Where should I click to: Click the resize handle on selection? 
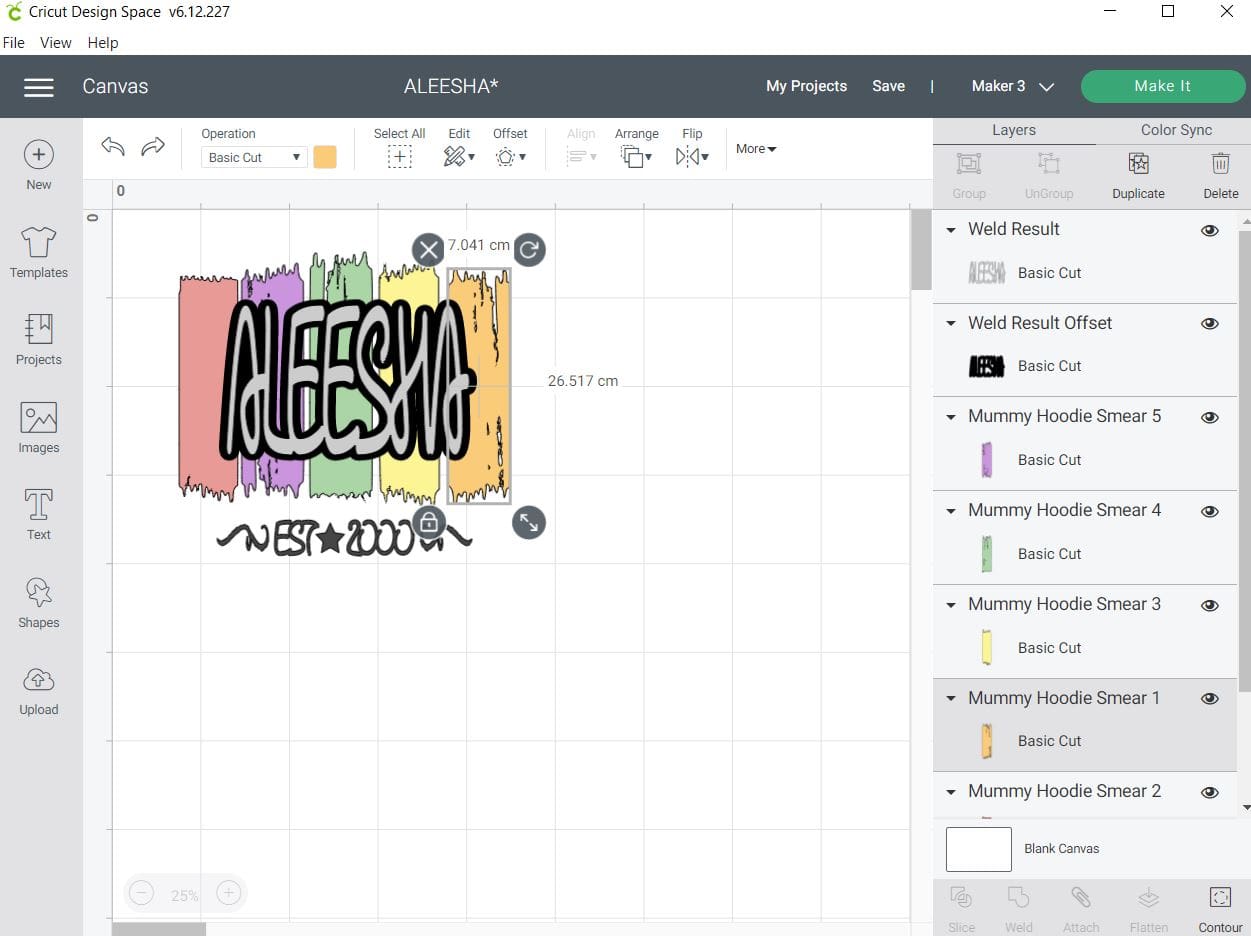tap(529, 522)
